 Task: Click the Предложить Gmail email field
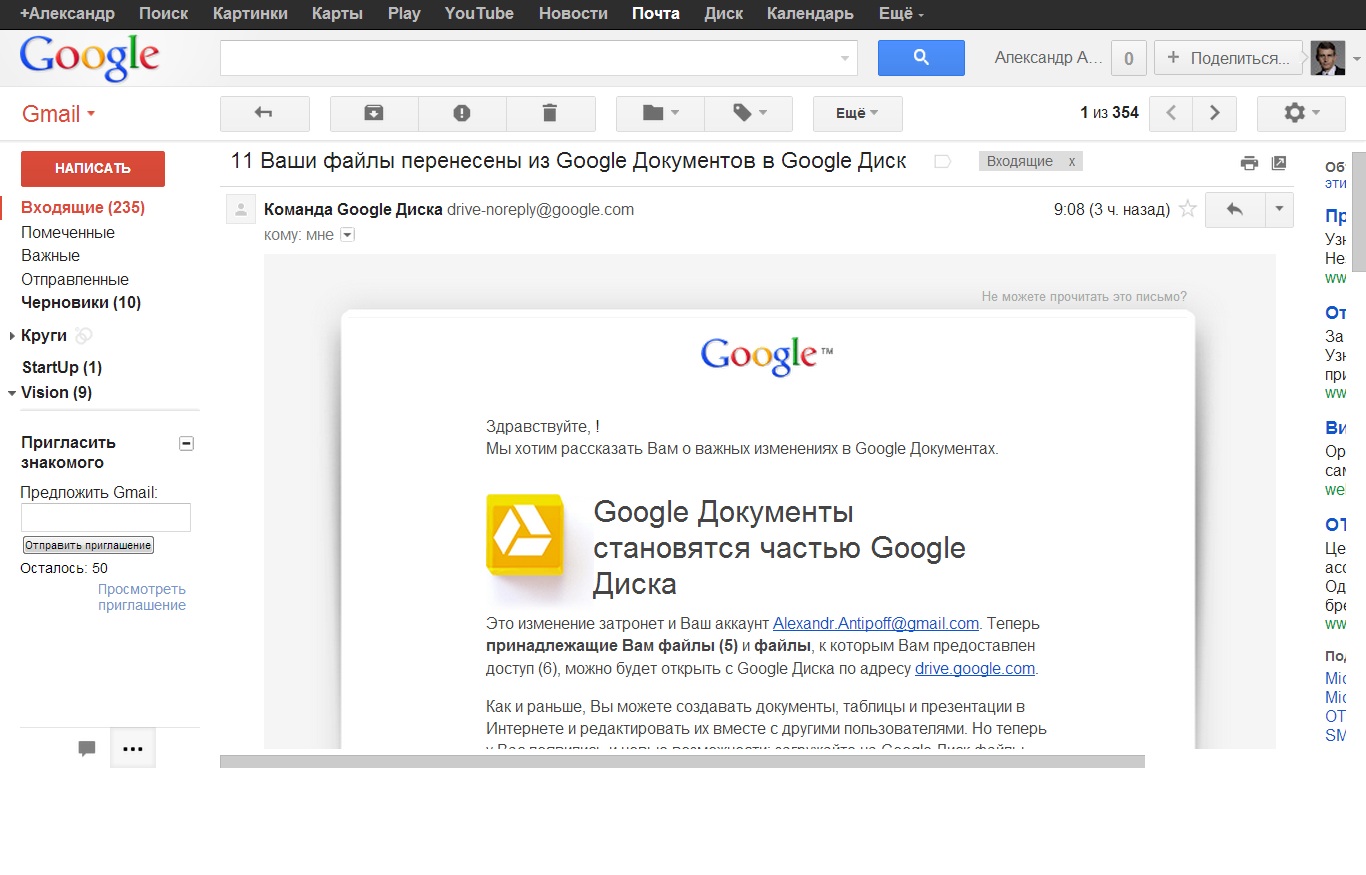[x=106, y=517]
